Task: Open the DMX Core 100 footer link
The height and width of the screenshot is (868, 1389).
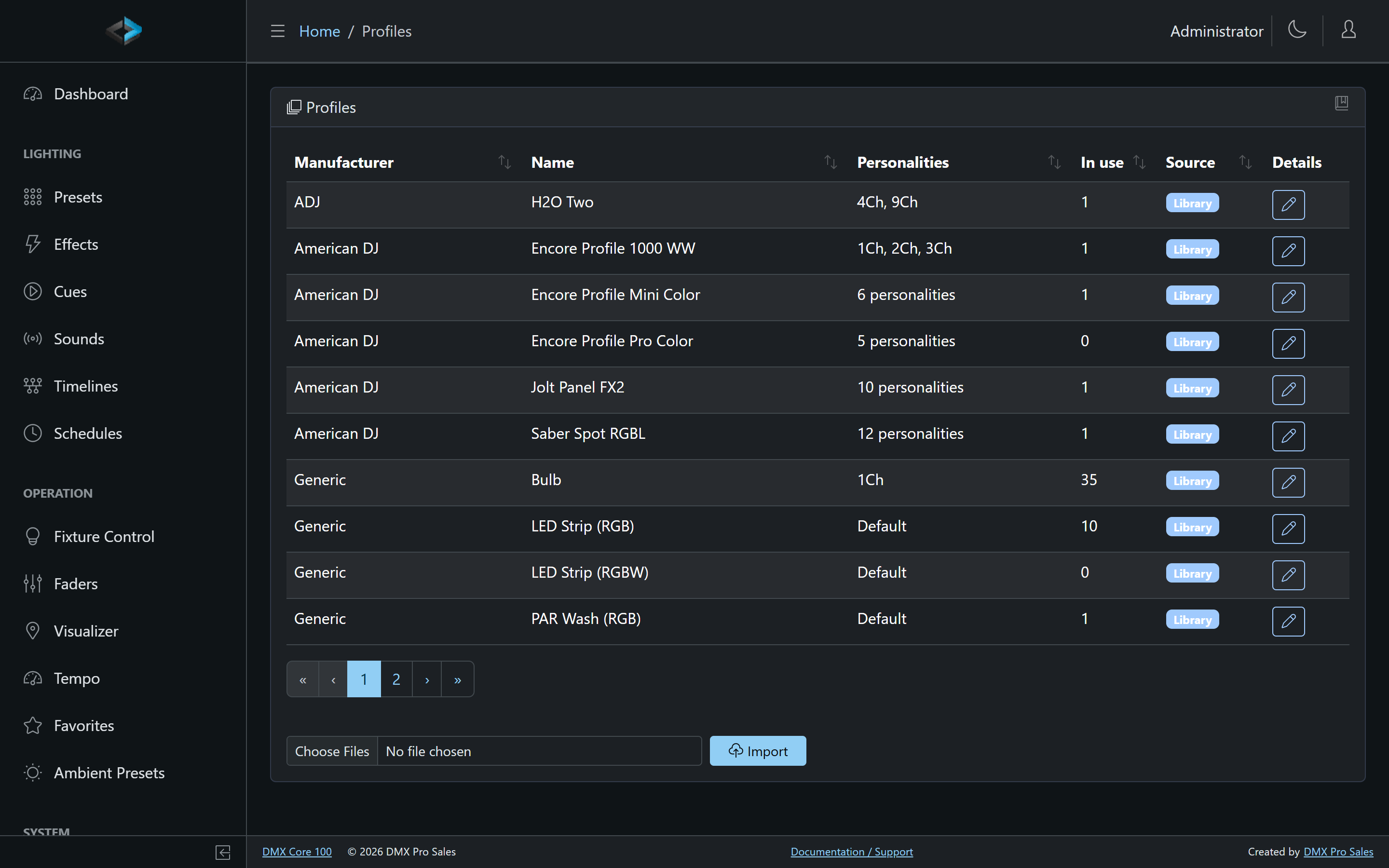Action: pos(297,852)
